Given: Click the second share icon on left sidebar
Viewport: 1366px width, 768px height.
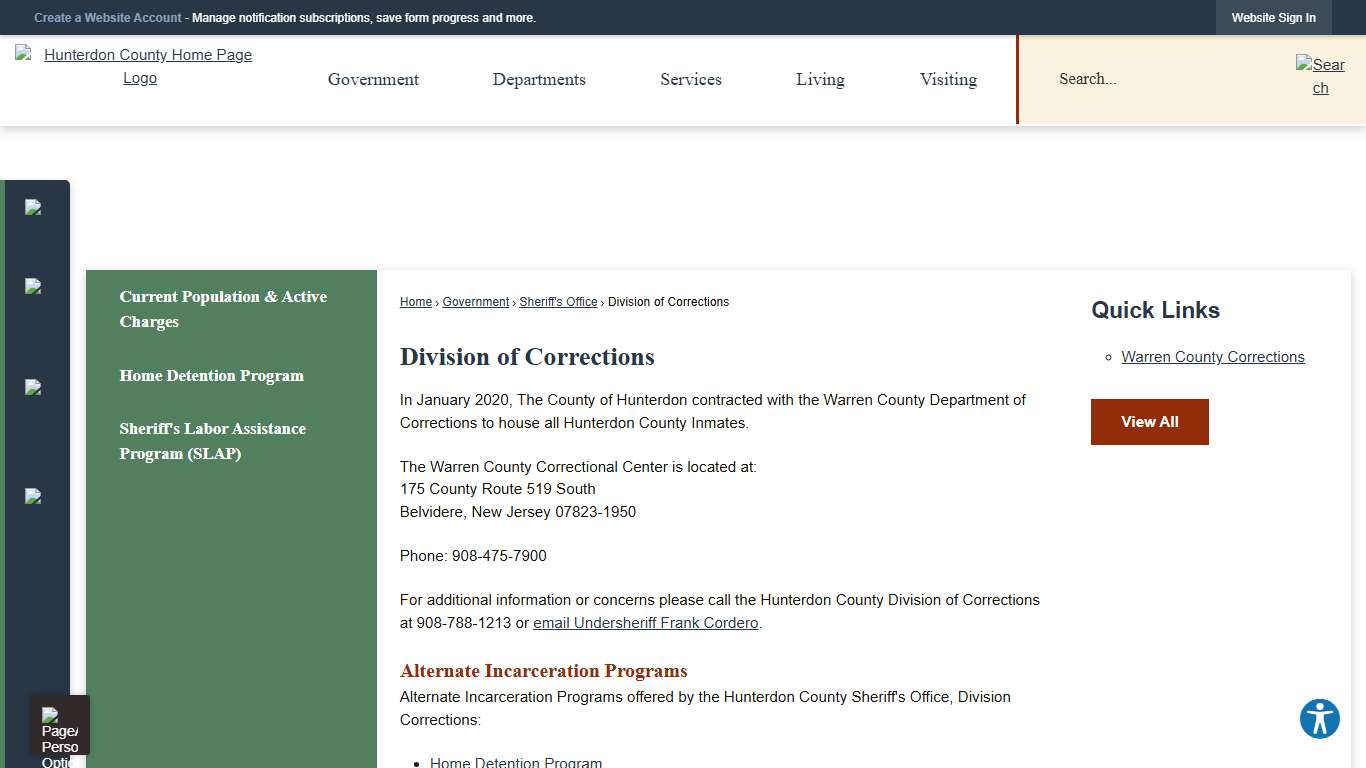Looking at the screenshot, I should (31, 287).
